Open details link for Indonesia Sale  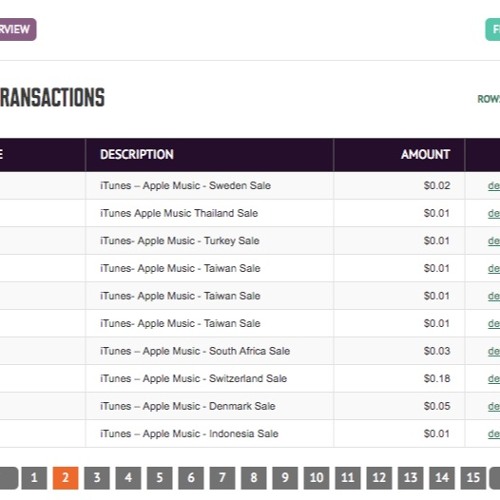(x=494, y=434)
